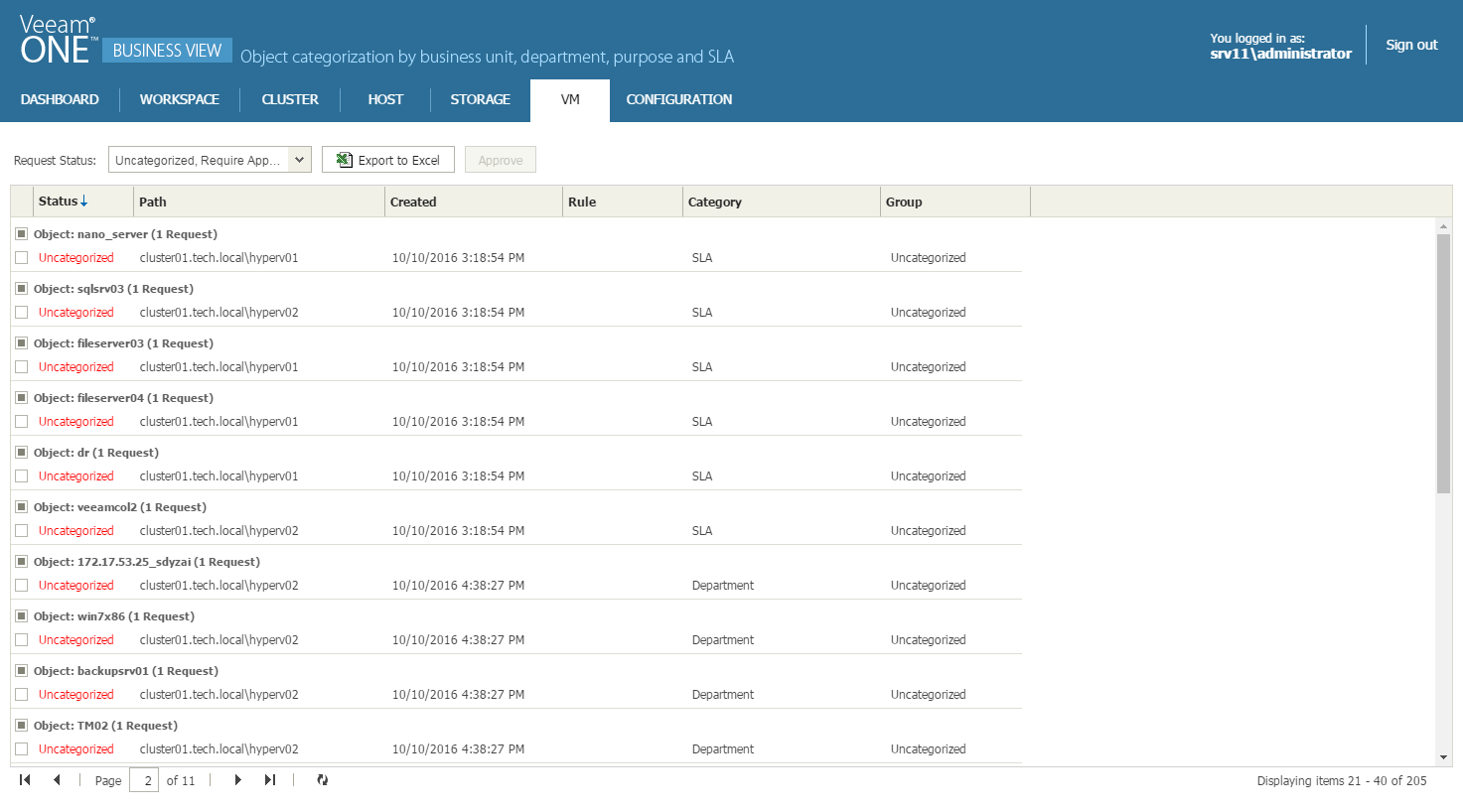Select the VM tab
Screen dimensions: 1463x812
pyautogui.click(x=570, y=100)
